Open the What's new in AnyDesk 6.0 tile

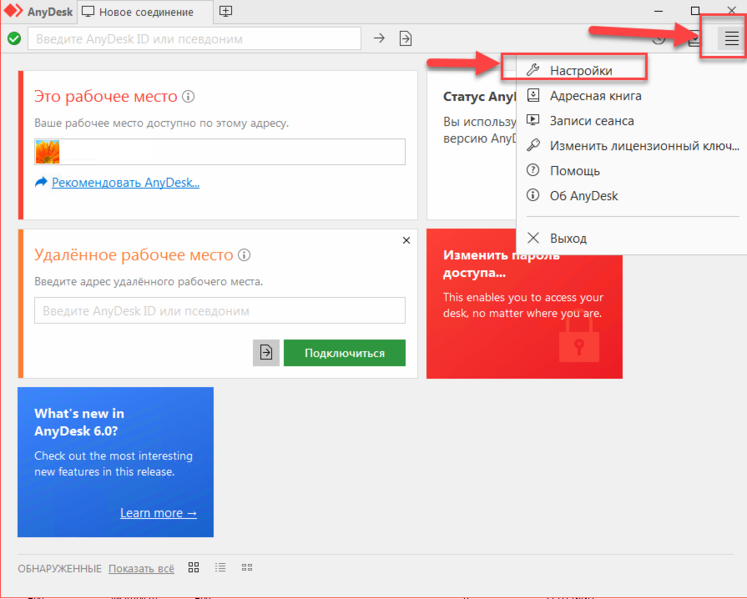pos(115,462)
